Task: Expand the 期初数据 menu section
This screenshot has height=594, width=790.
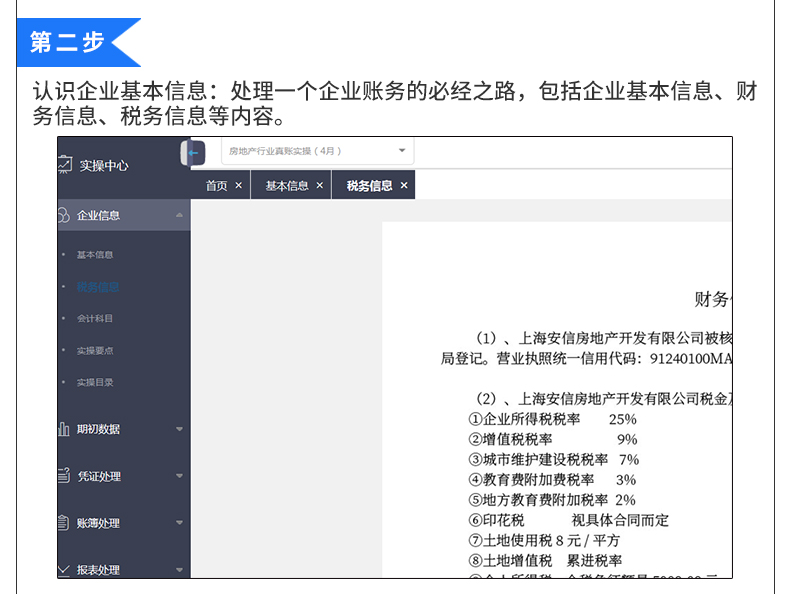Action: [x=179, y=429]
